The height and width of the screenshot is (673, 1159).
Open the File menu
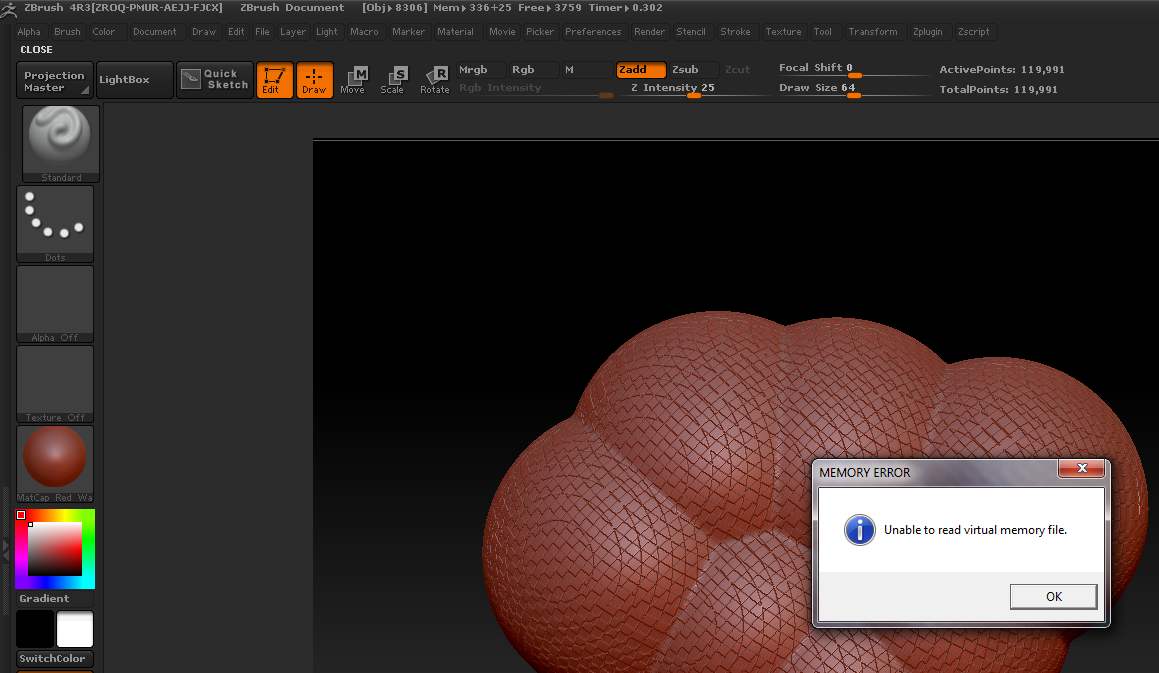pyautogui.click(x=262, y=32)
